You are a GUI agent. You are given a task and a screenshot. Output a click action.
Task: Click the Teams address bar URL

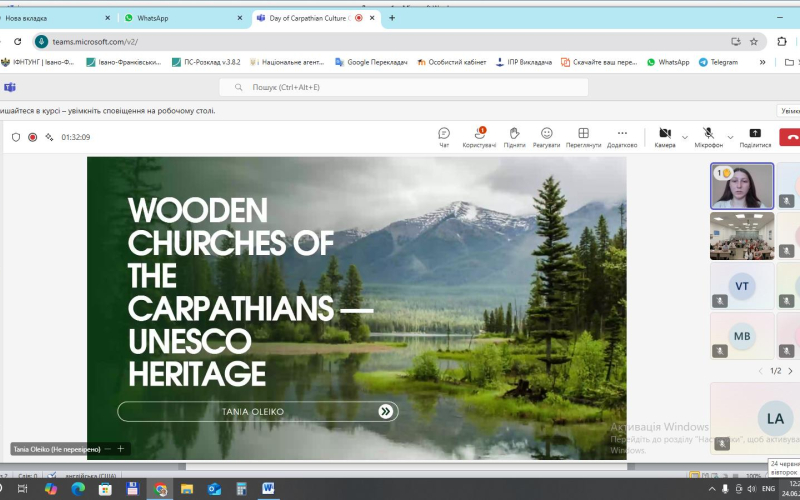95,42
